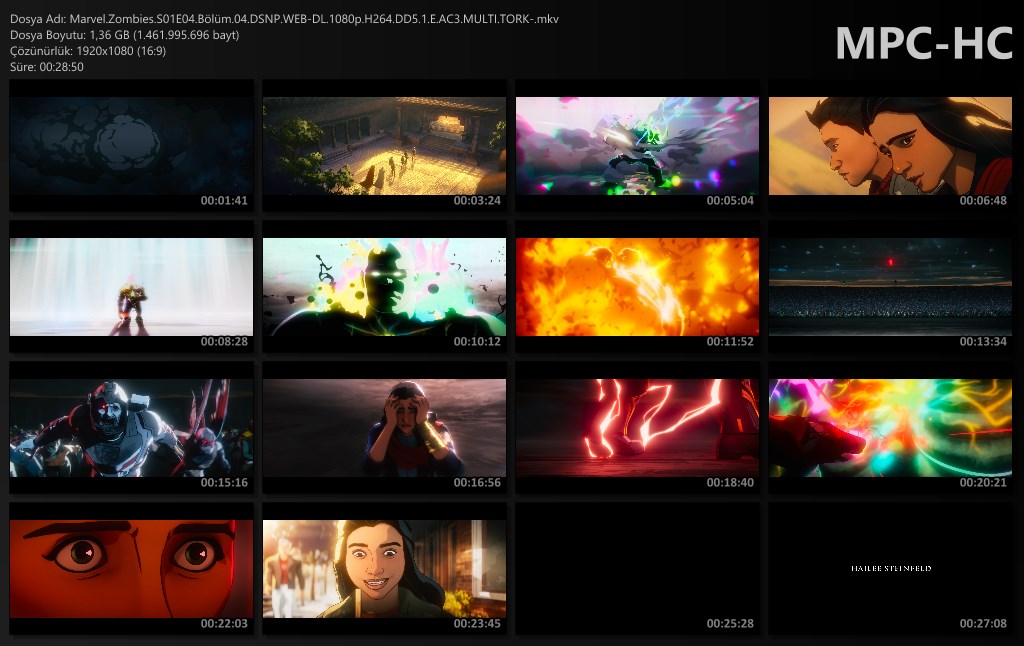This screenshot has width=1024, height=646.
Task: Open the thumbnail at 00:01:41
Action: pyautogui.click(x=132, y=145)
